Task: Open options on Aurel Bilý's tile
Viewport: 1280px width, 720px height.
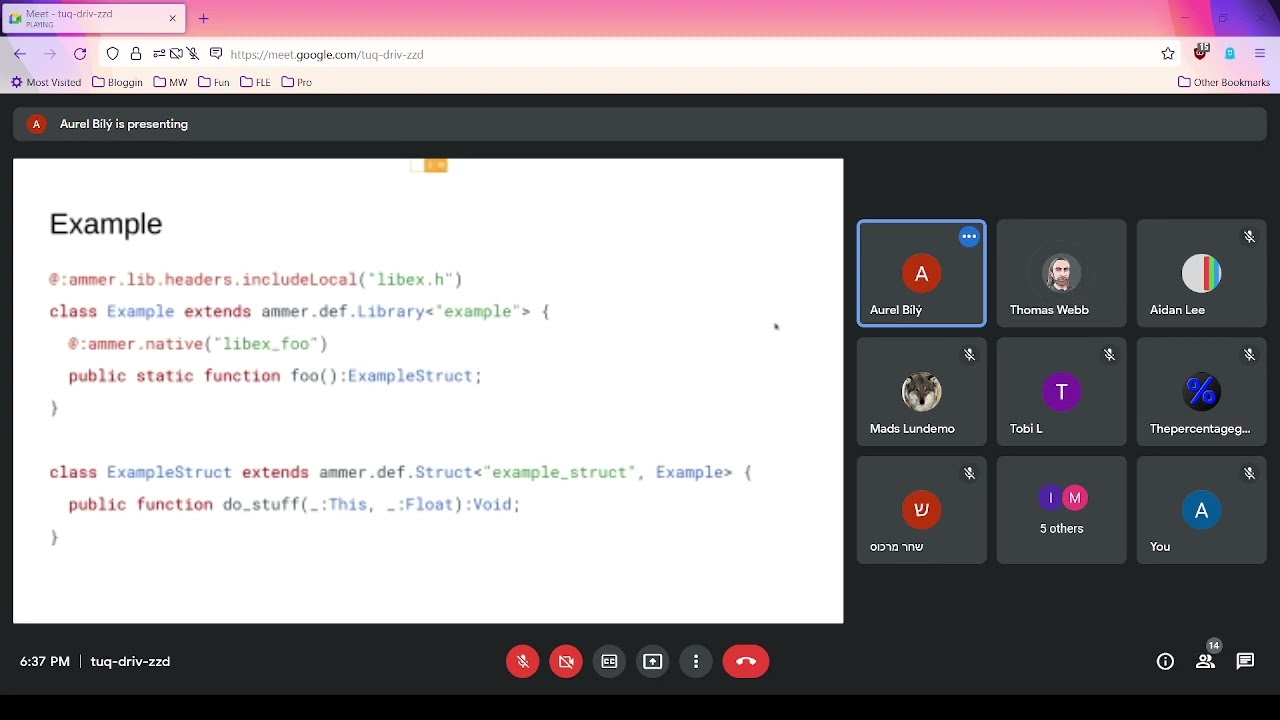Action: pos(970,237)
